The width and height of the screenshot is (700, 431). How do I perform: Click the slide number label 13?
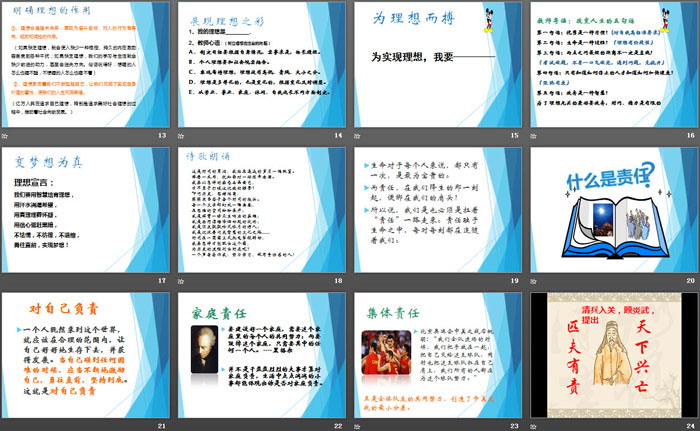coord(162,135)
